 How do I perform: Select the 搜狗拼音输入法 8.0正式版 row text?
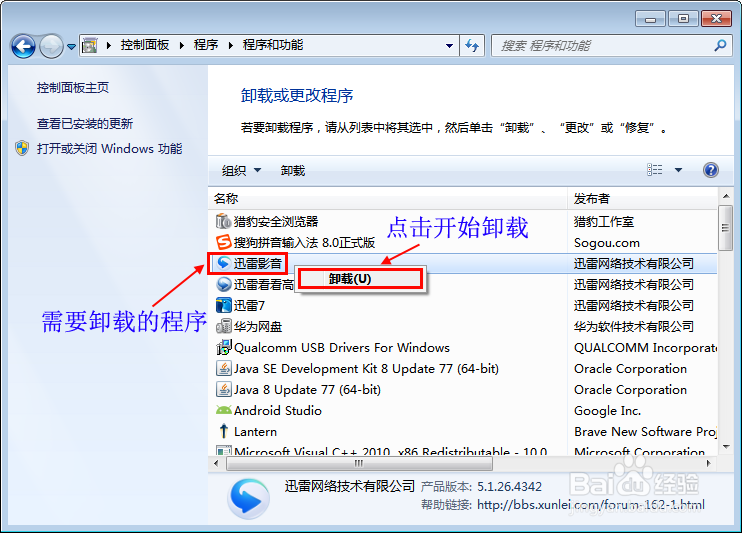coord(304,243)
